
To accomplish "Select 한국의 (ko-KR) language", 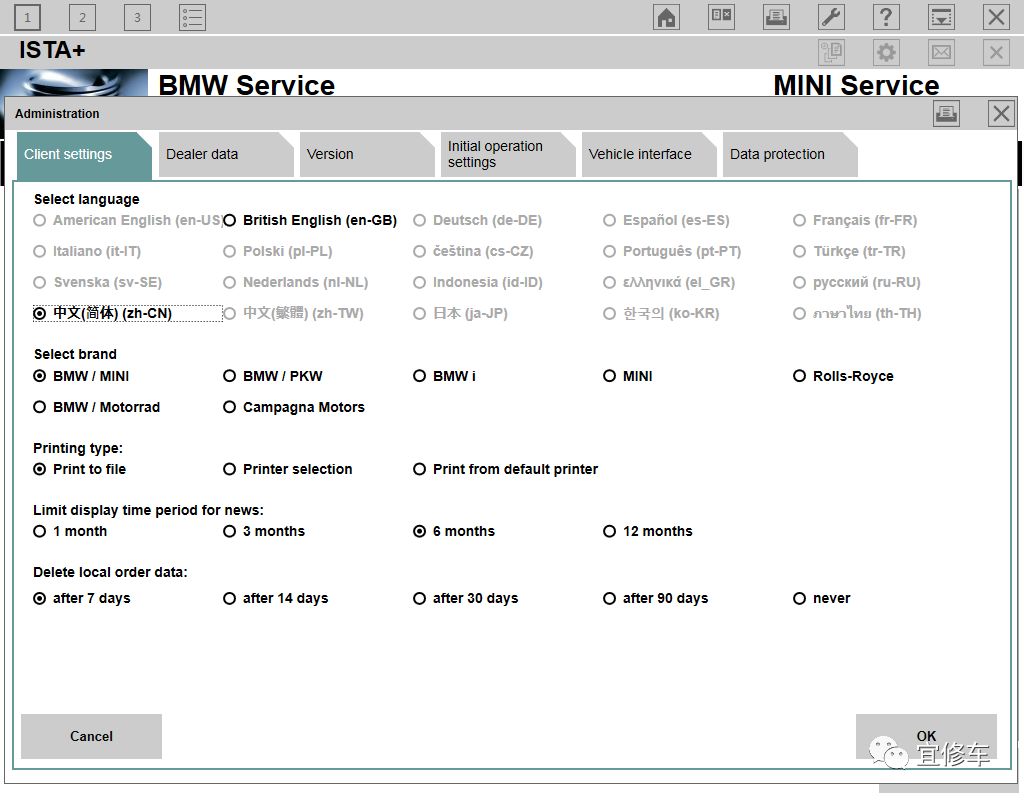I will 661,313.
